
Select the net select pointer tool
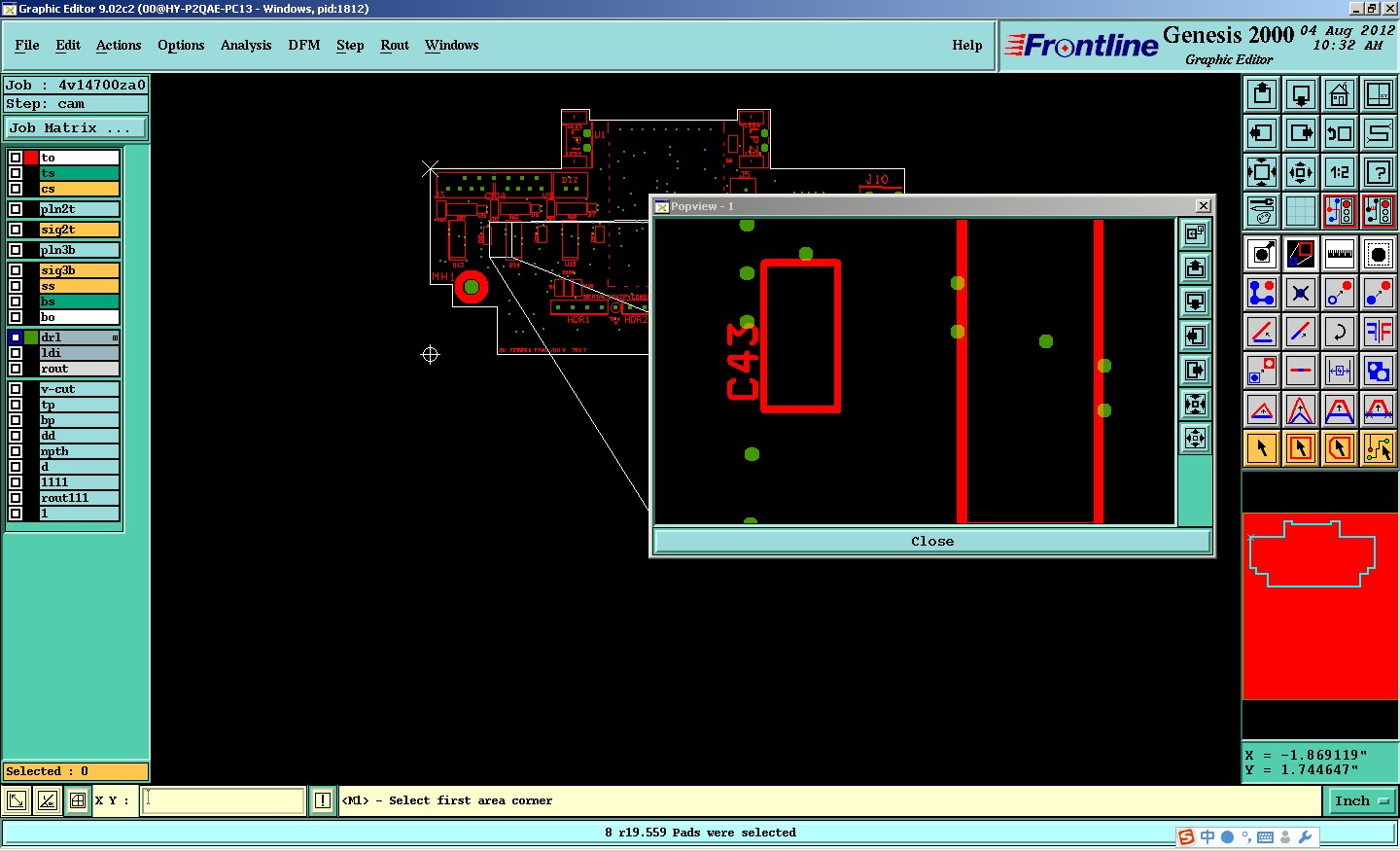click(1379, 448)
